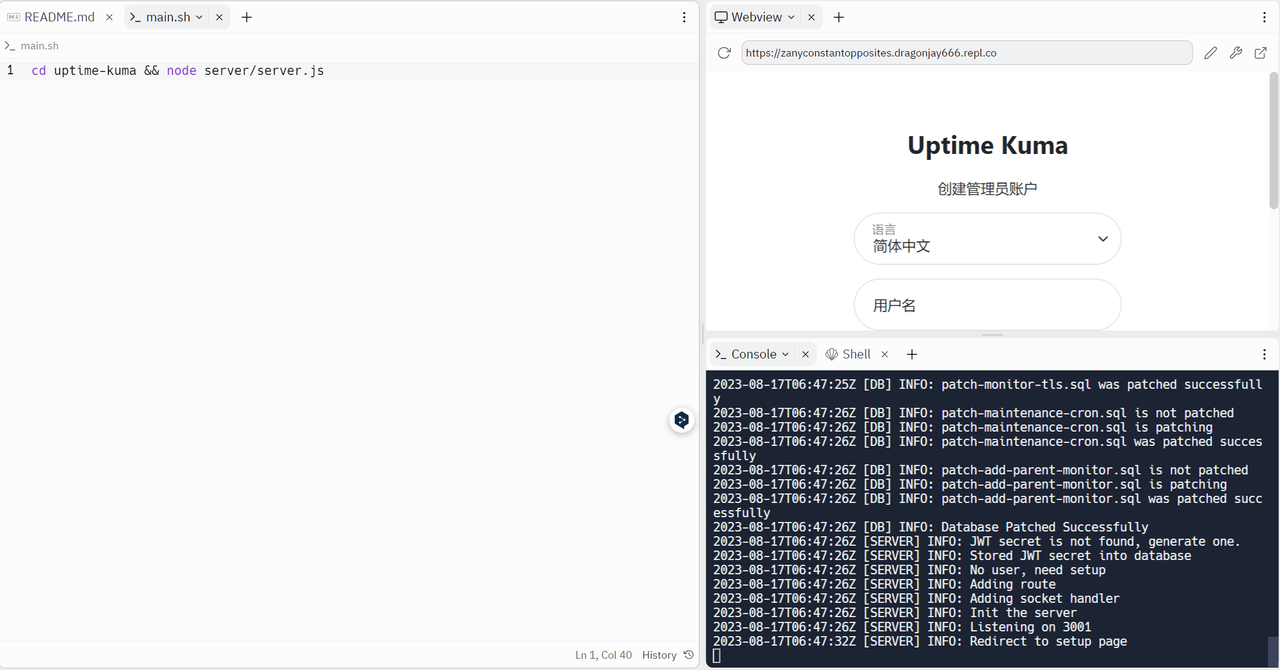Open the Console tab dropdown chevron

[x=785, y=354]
